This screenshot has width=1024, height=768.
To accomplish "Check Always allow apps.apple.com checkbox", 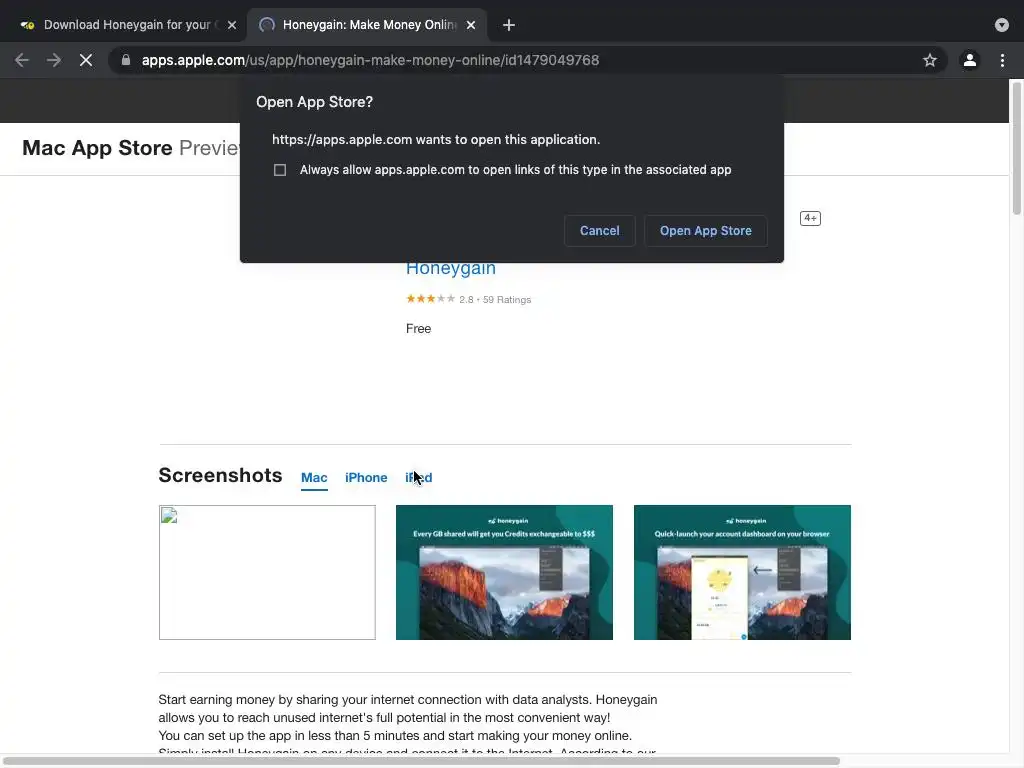I will (x=280, y=170).
